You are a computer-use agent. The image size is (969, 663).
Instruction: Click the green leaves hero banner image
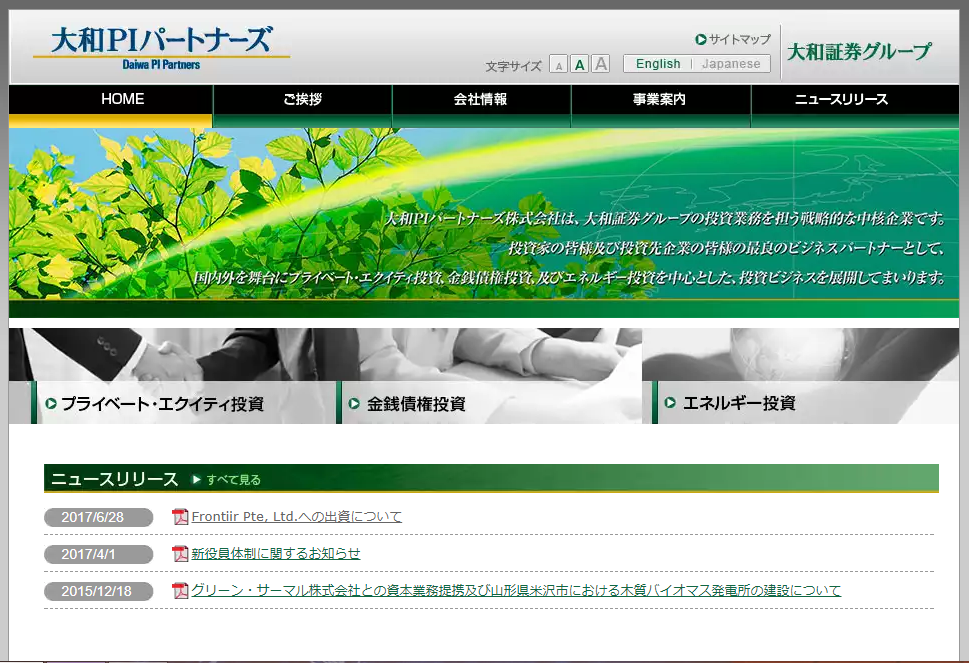(x=484, y=214)
